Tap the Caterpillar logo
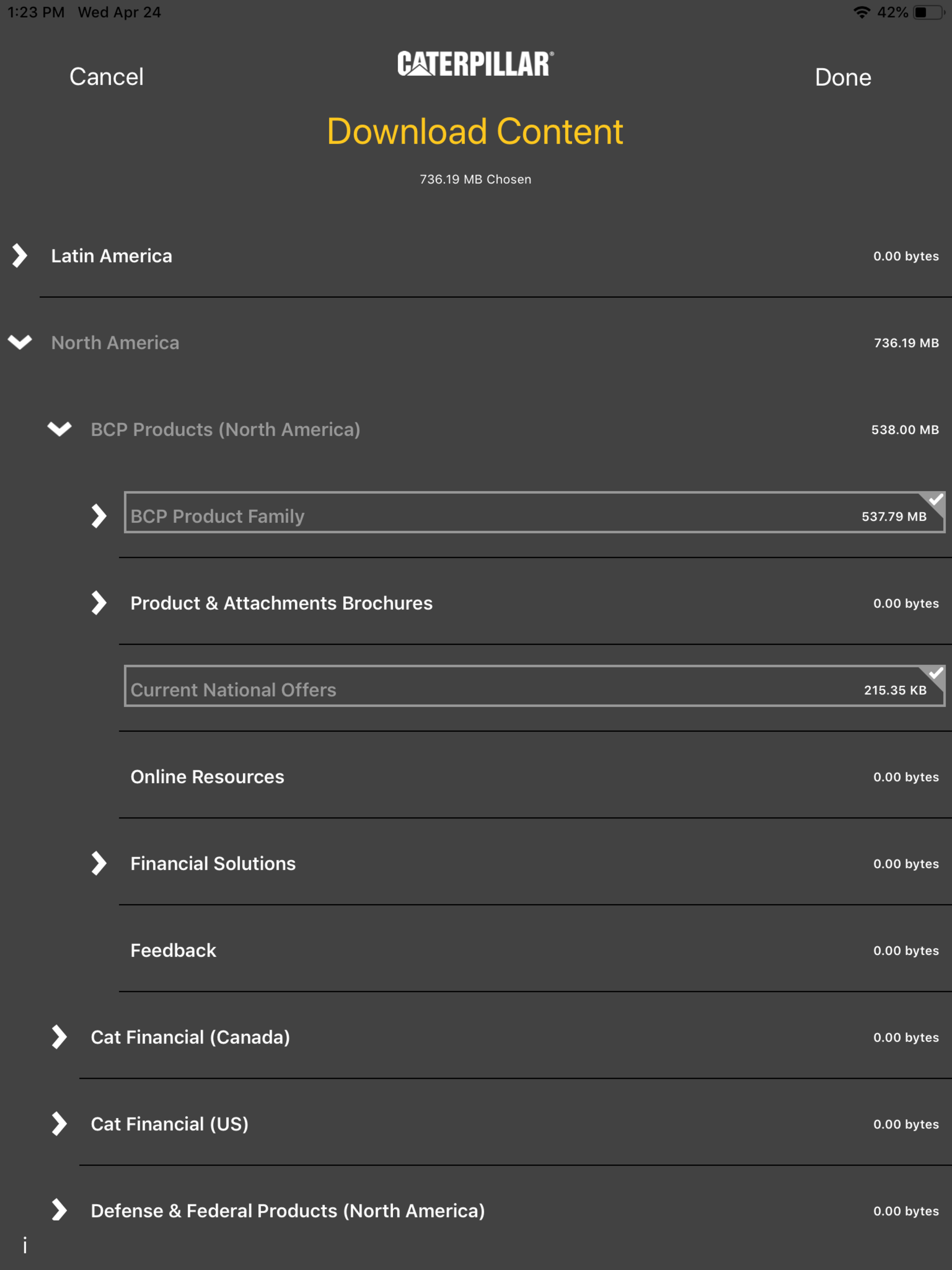952x1270 pixels. [x=476, y=64]
